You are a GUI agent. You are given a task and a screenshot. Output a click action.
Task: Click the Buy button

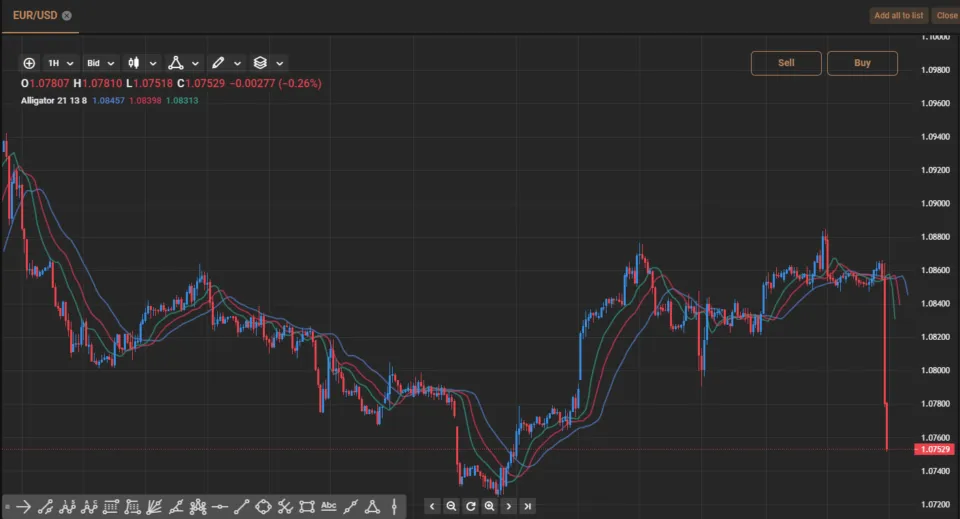(x=862, y=63)
